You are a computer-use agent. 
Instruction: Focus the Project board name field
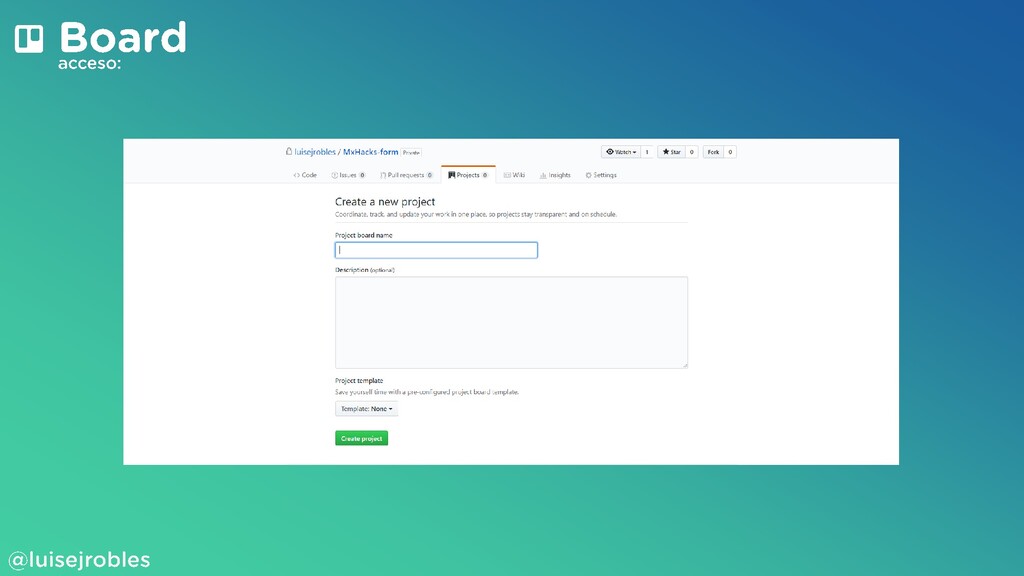tap(436, 250)
